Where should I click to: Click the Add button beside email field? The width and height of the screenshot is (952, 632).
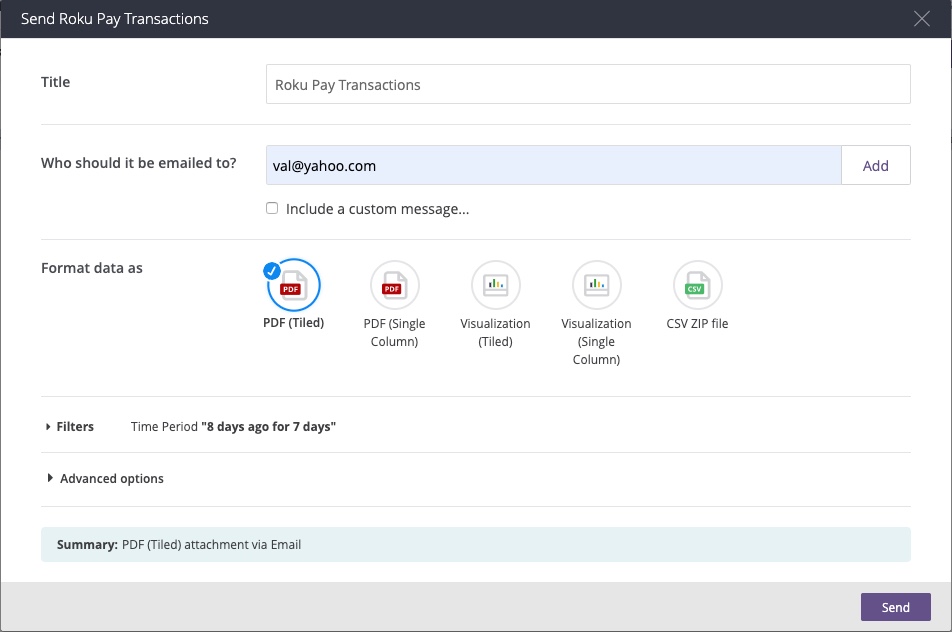875,164
